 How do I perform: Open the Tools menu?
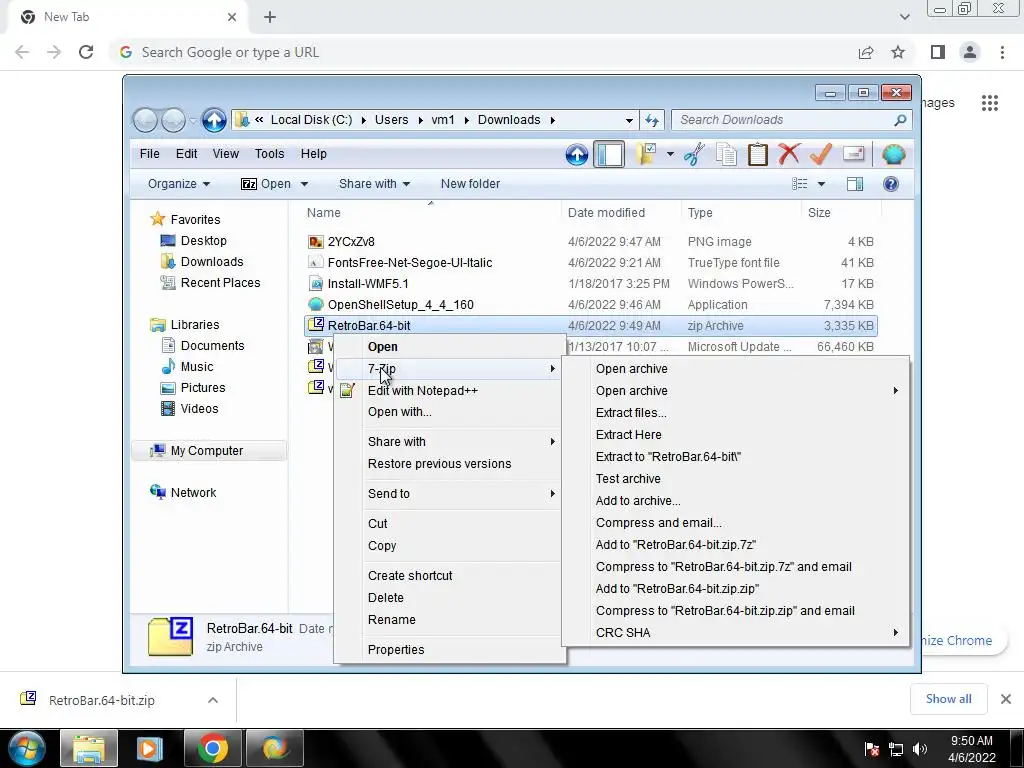click(269, 154)
